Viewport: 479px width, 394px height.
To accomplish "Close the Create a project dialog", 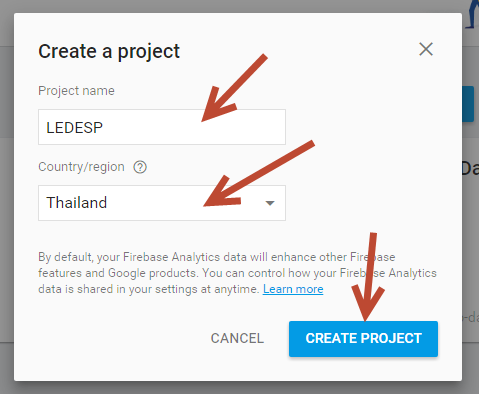I will [426, 49].
